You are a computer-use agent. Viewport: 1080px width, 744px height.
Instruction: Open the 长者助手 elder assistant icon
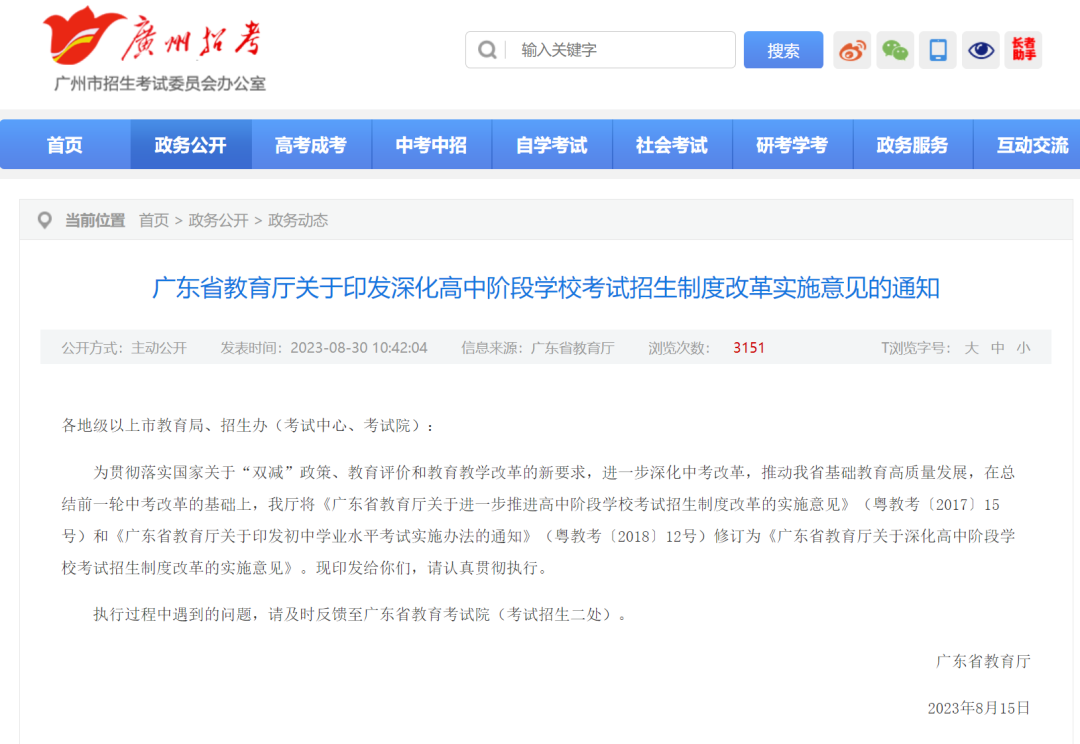[x=1022, y=50]
